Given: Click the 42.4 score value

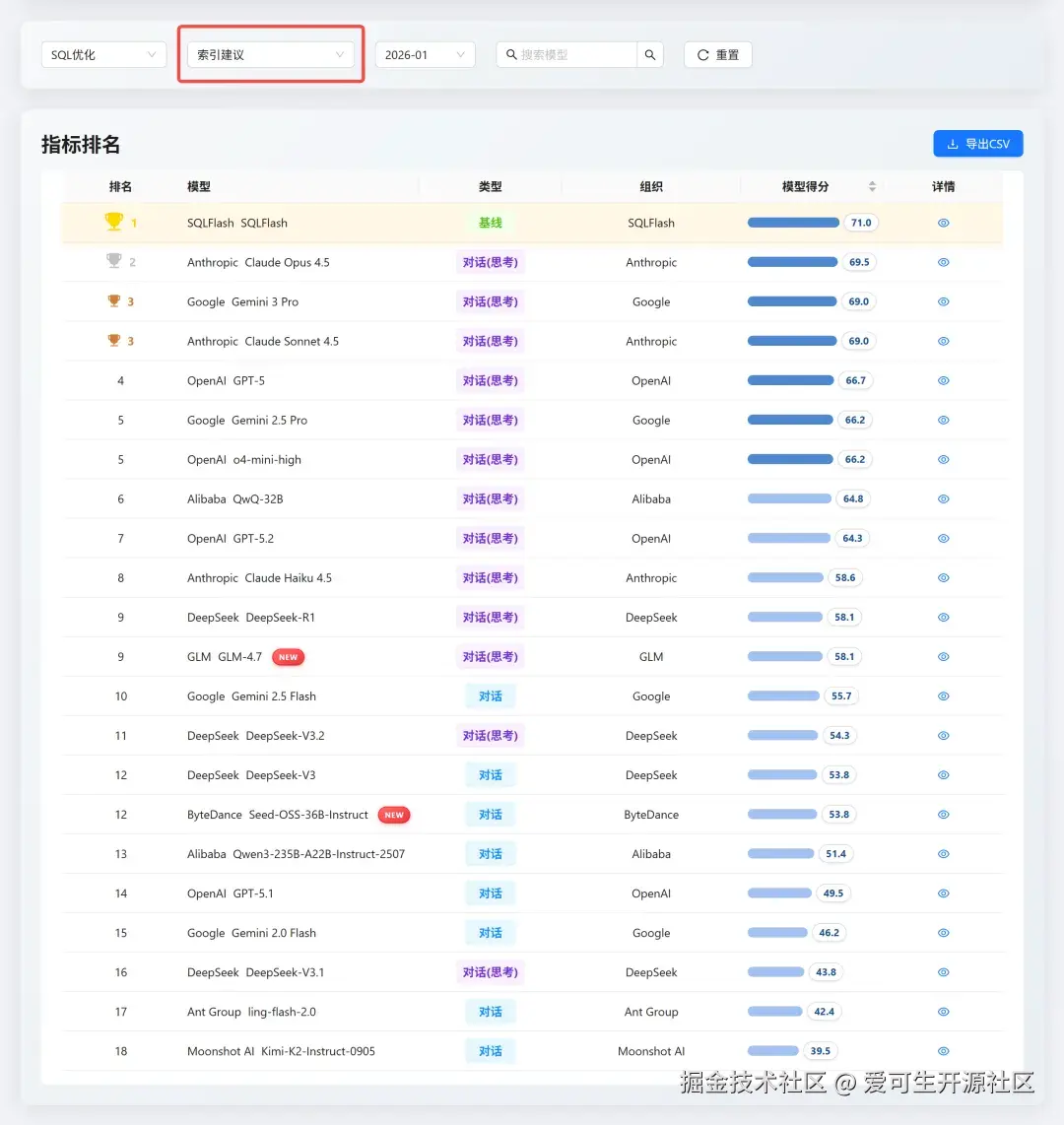Looking at the screenshot, I should 824,1013.
